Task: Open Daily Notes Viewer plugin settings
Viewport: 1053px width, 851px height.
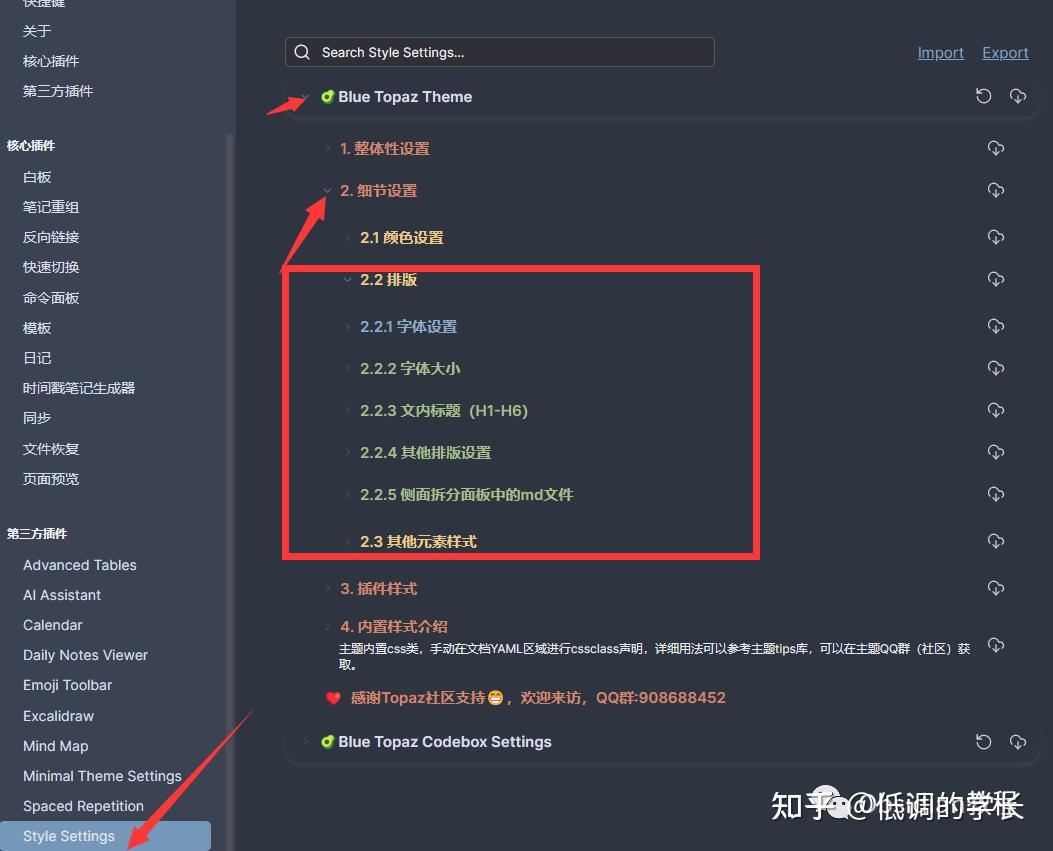Action: [85, 655]
